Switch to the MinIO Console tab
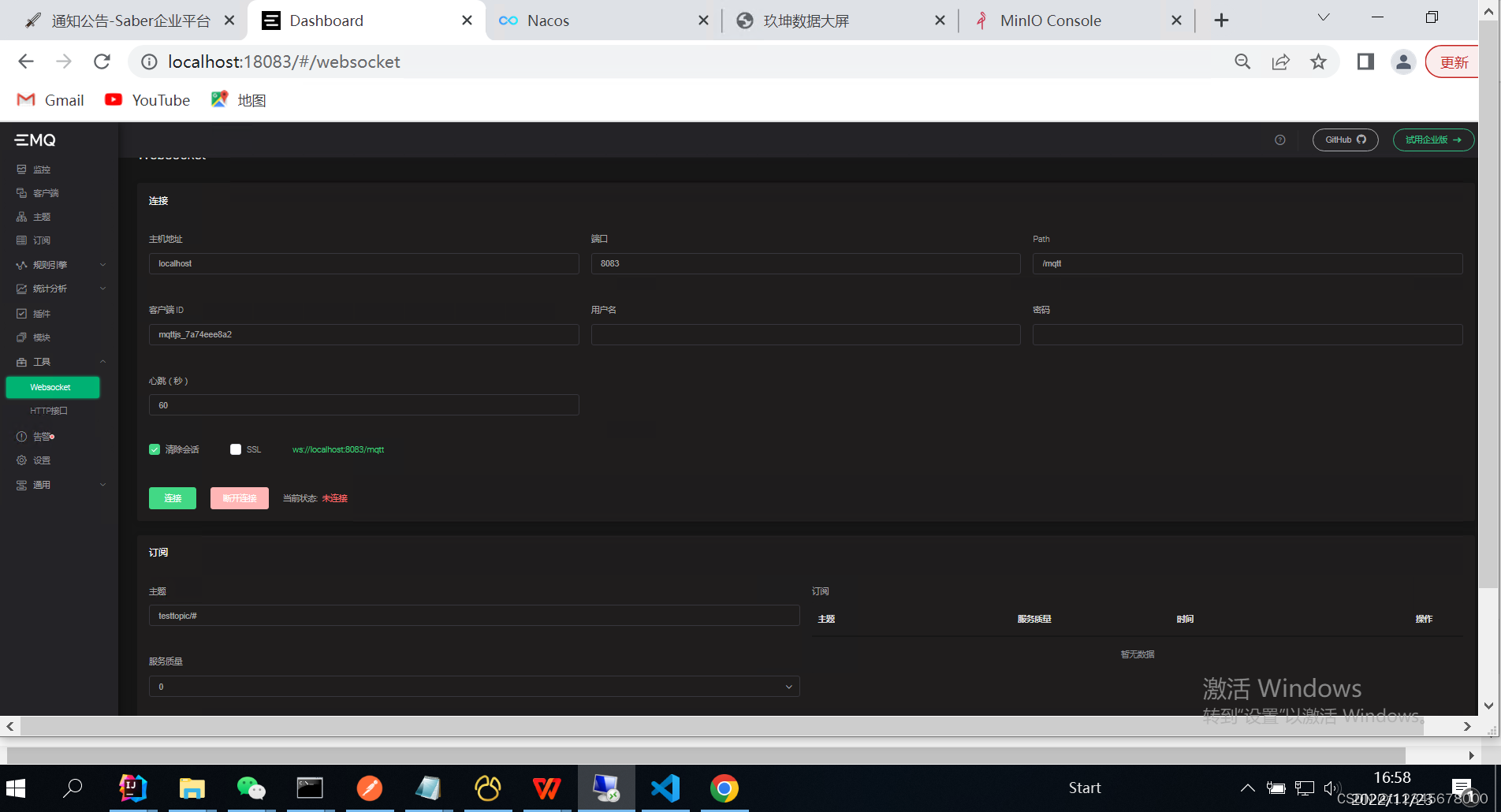1501x812 pixels. (x=1051, y=20)
